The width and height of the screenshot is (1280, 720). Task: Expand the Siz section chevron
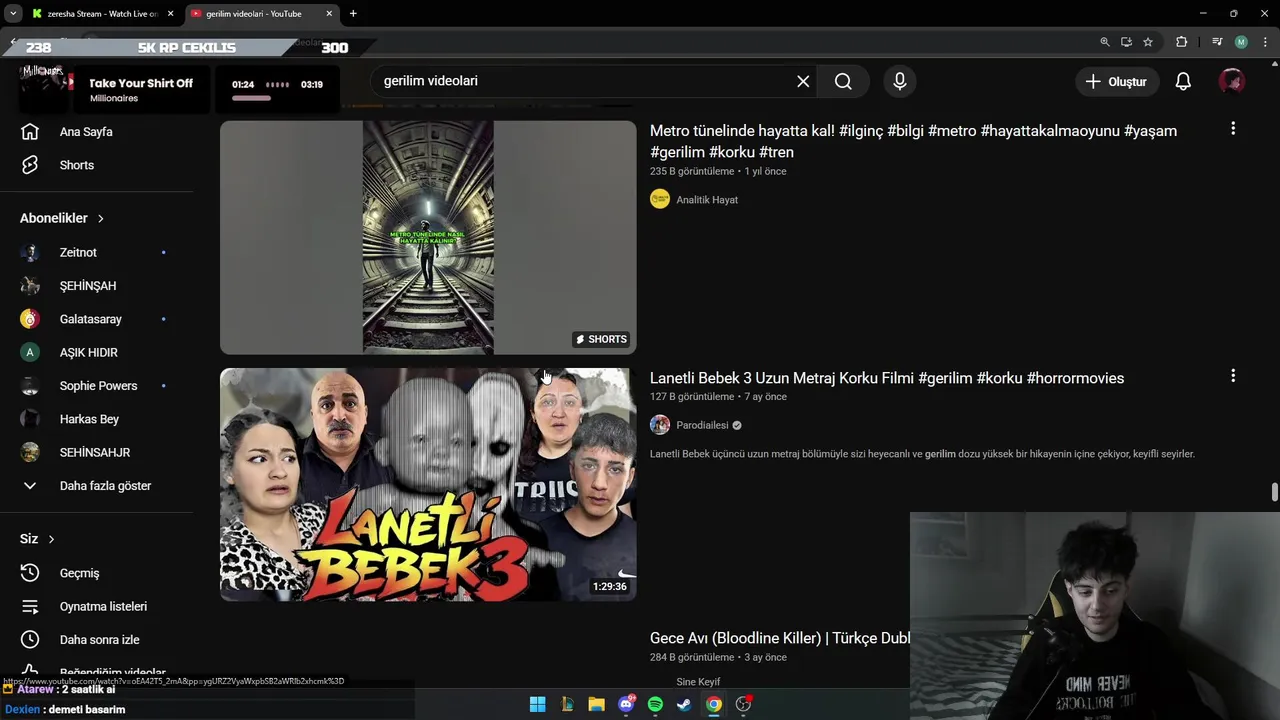point(51,539)
